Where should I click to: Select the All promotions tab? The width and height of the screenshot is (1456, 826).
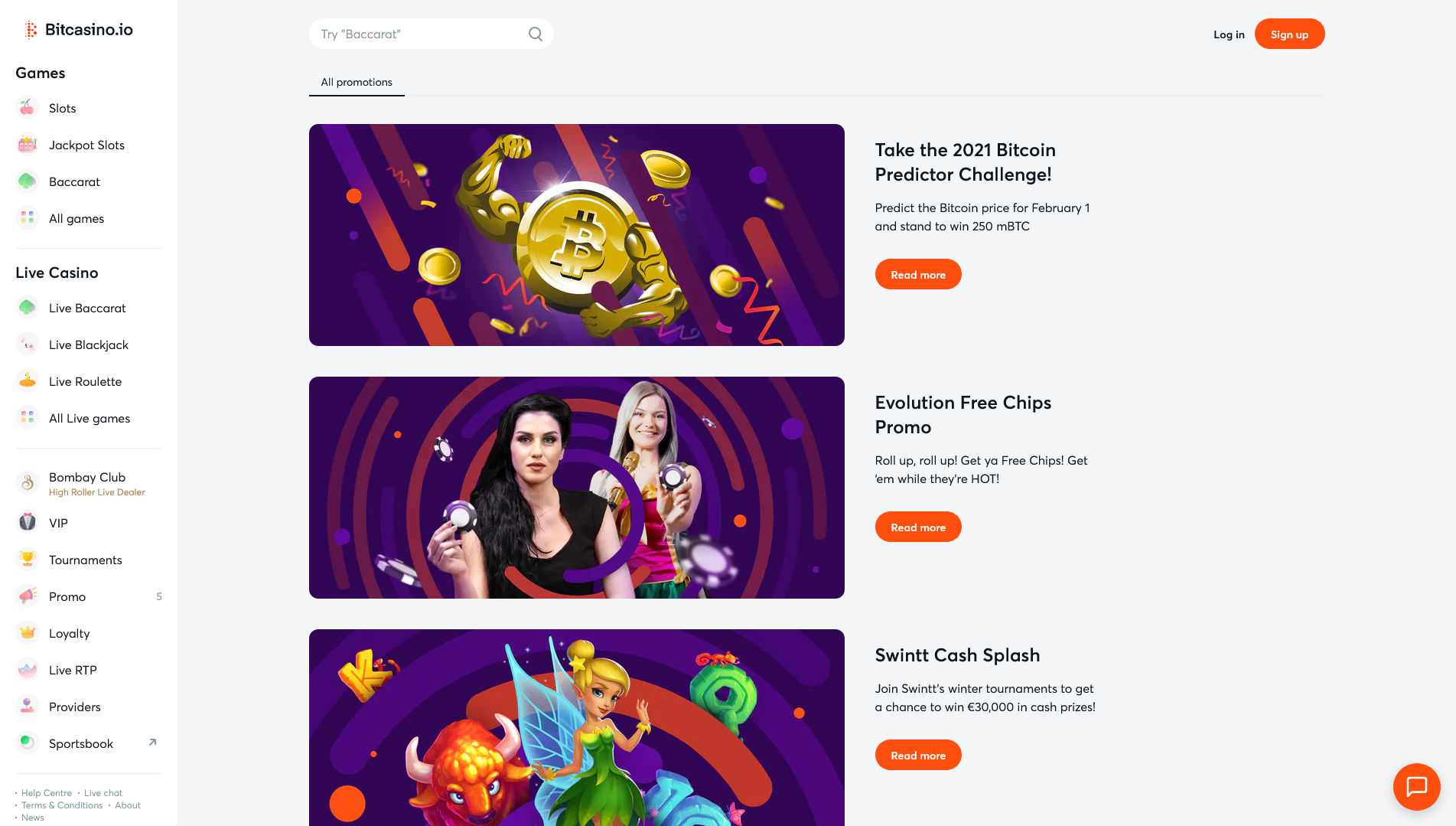357,82
